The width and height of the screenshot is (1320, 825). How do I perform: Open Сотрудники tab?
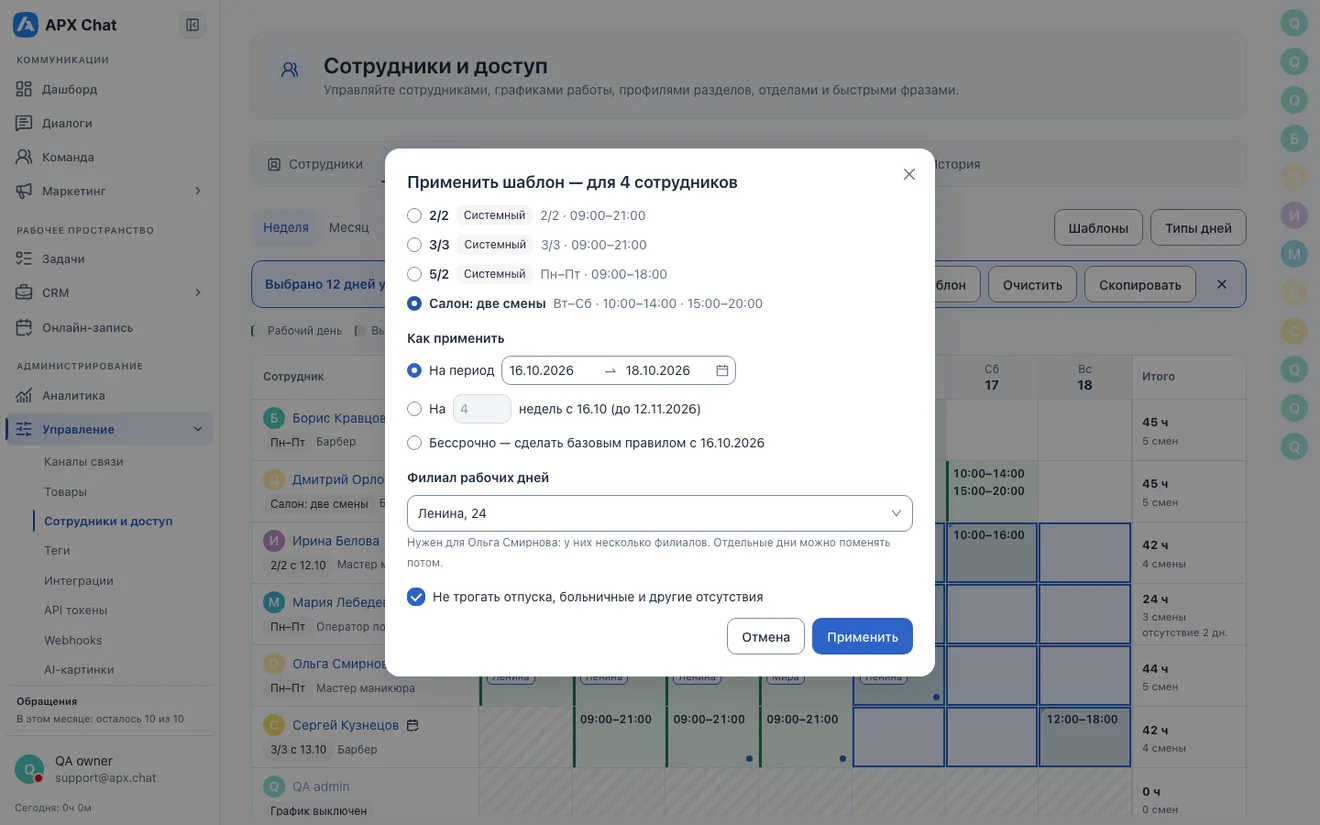(315, 164)
